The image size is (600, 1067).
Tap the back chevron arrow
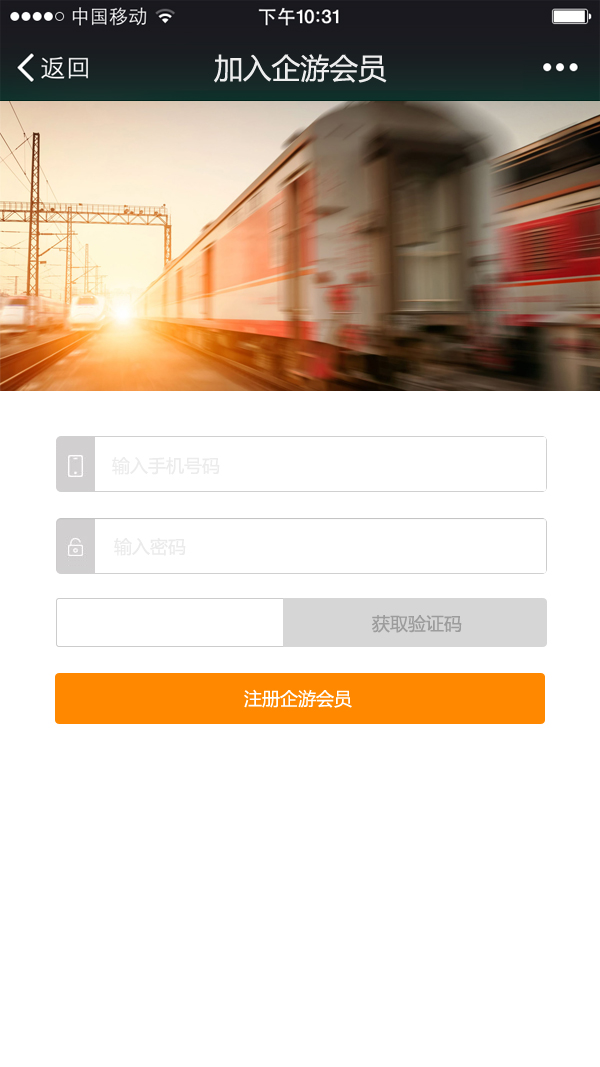[x=26, y=68]
